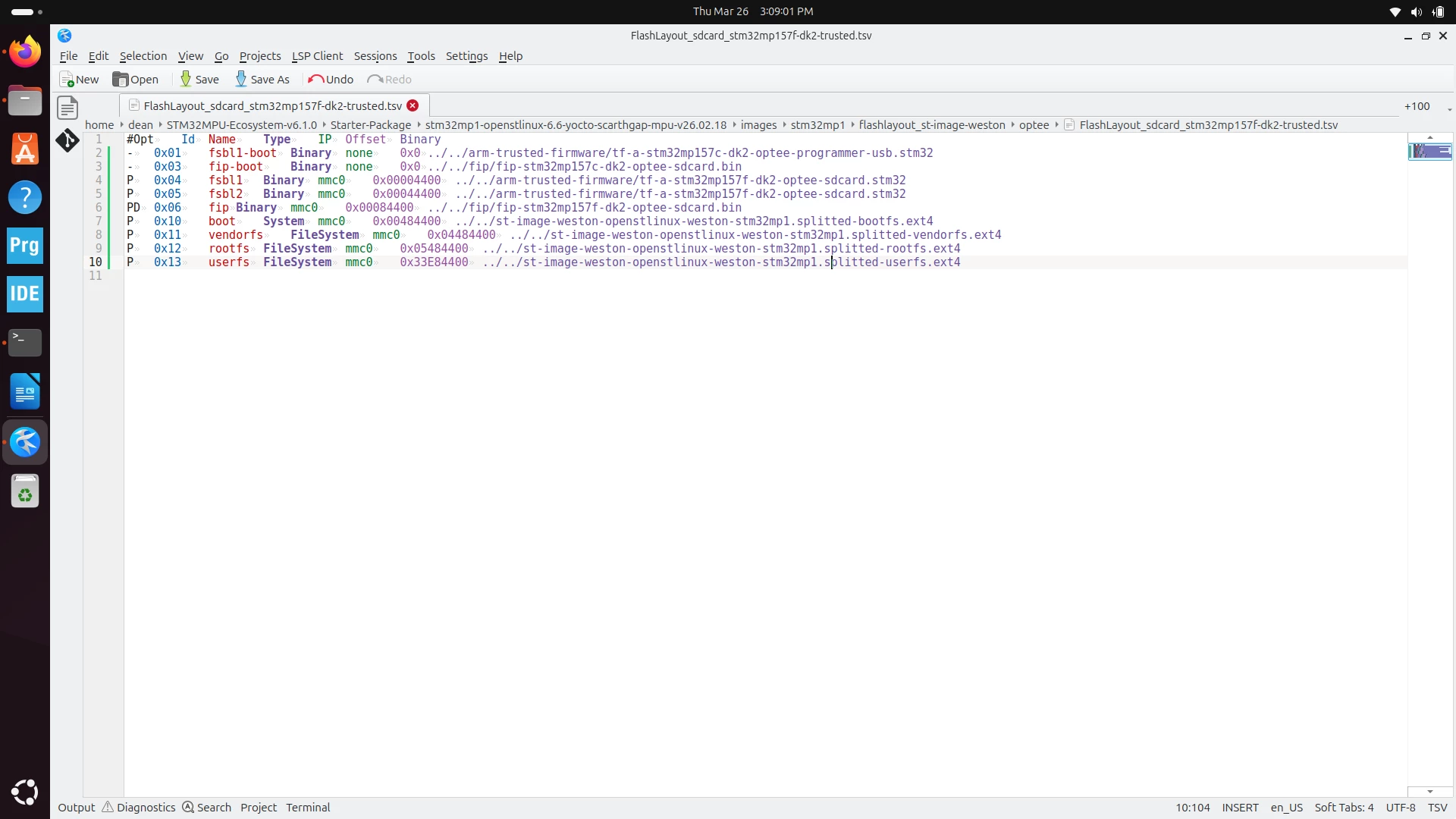
Task: Open the Git sidebar panel icon
Action: click(67, 140)
